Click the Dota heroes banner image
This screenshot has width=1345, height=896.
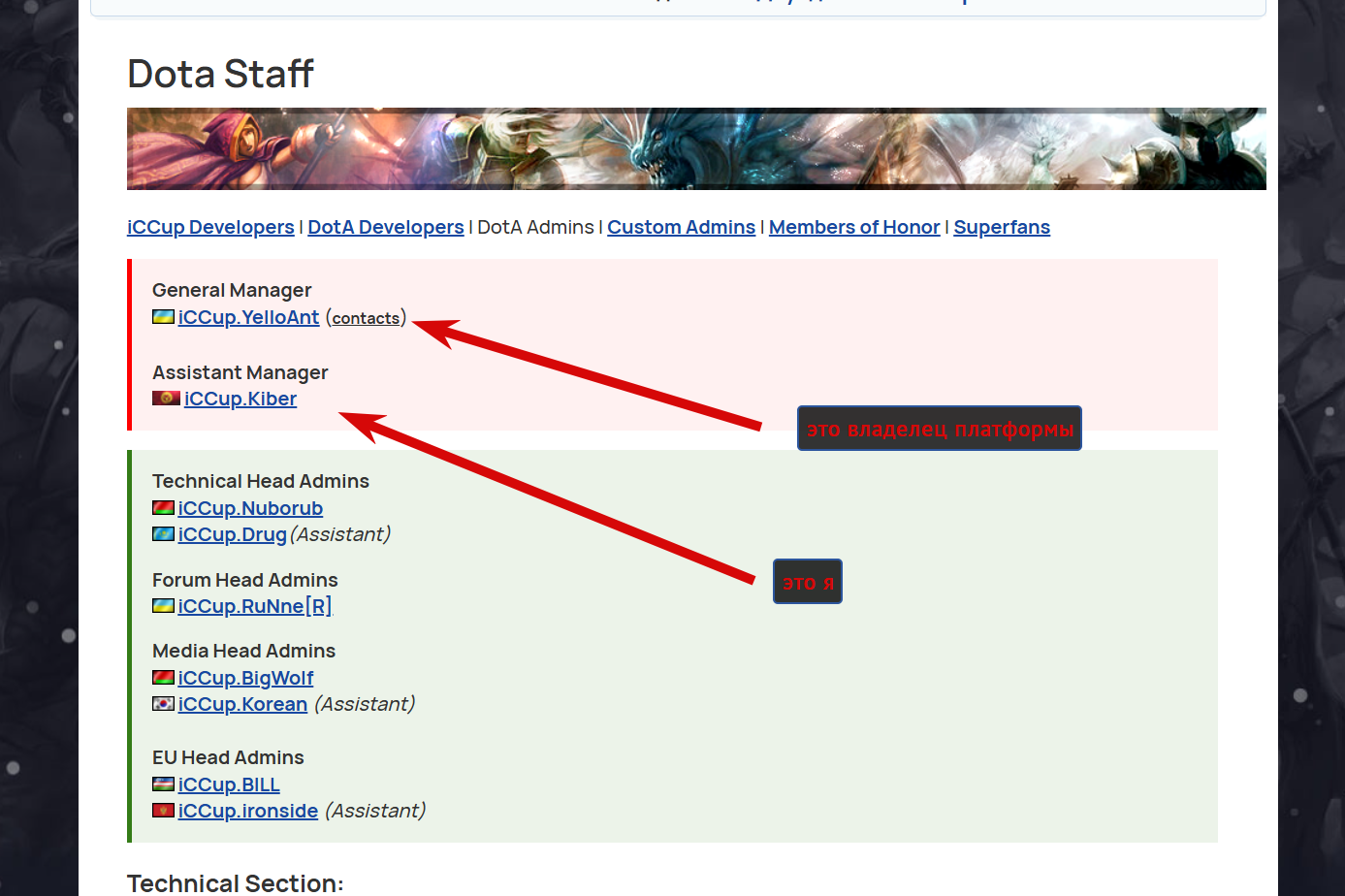pos(696,148)
